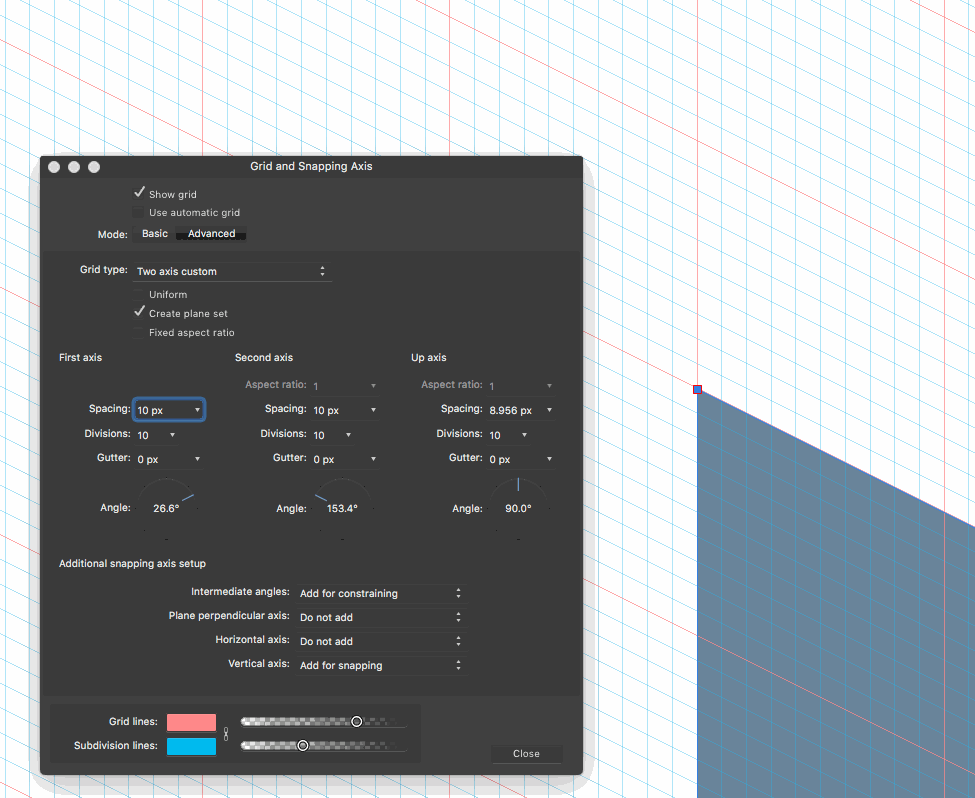Close the Grid and Snapping Axis dialog
Image resolution: width=975 pixels, height=798 pixels.
[526, 753]
